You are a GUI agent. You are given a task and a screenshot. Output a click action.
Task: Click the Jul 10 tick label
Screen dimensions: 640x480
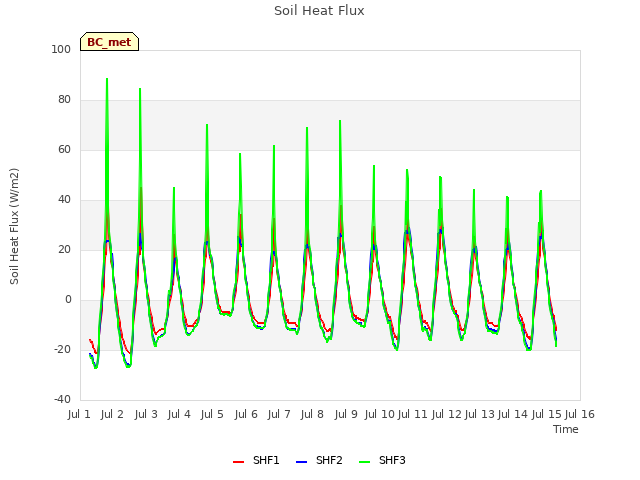[380, 414]
